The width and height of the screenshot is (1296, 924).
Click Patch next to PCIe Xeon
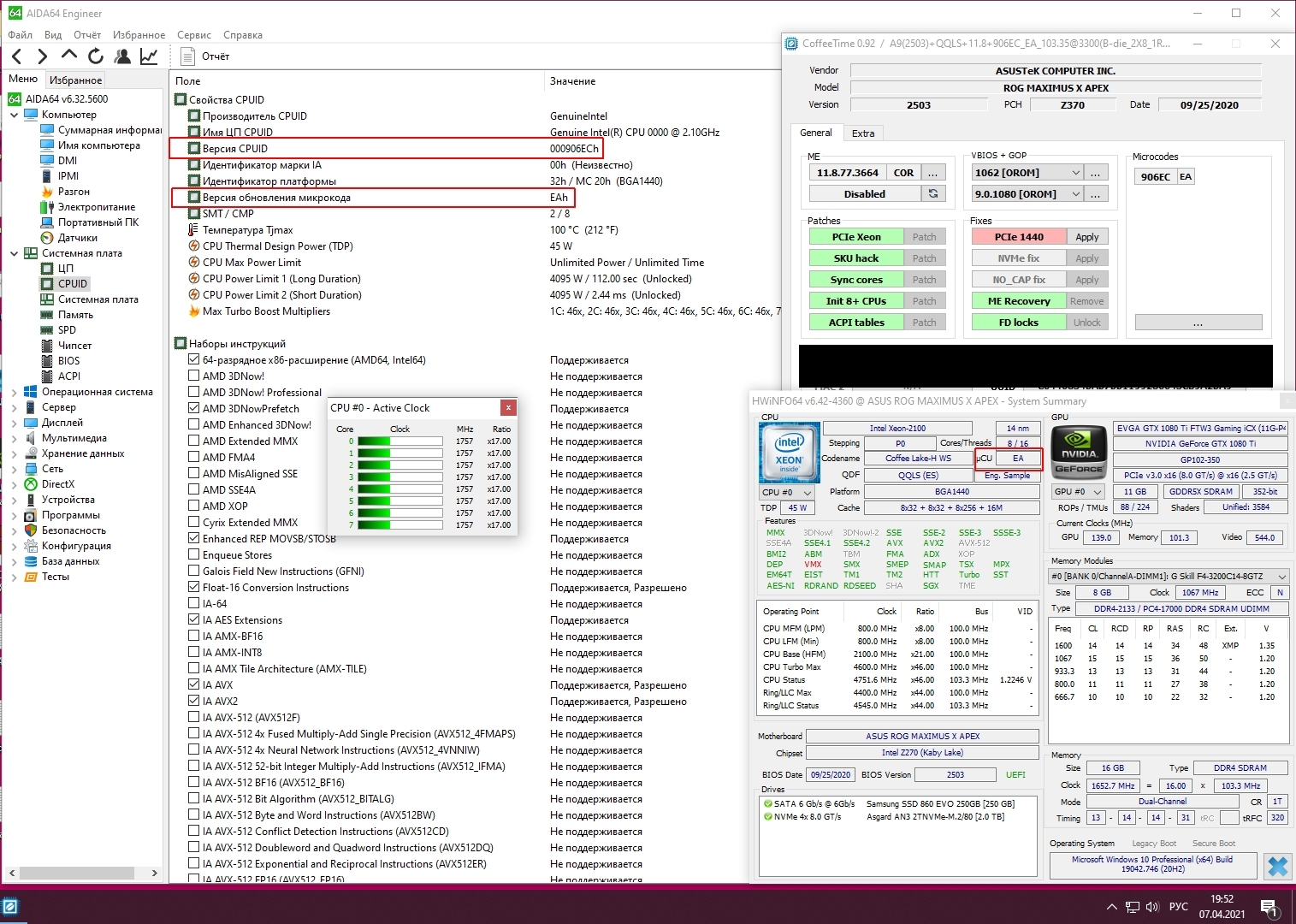(925, 237)
